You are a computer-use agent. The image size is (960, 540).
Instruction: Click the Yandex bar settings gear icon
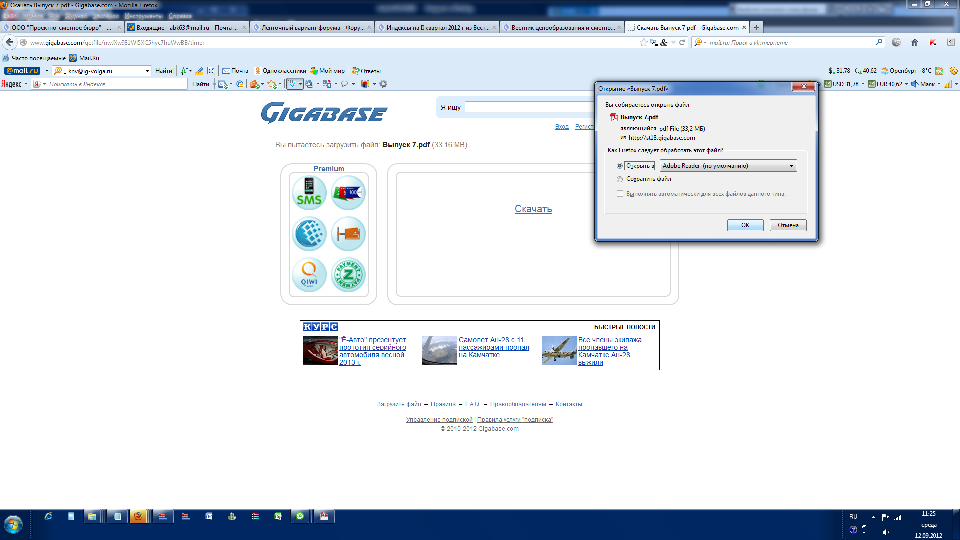[383, 84]
